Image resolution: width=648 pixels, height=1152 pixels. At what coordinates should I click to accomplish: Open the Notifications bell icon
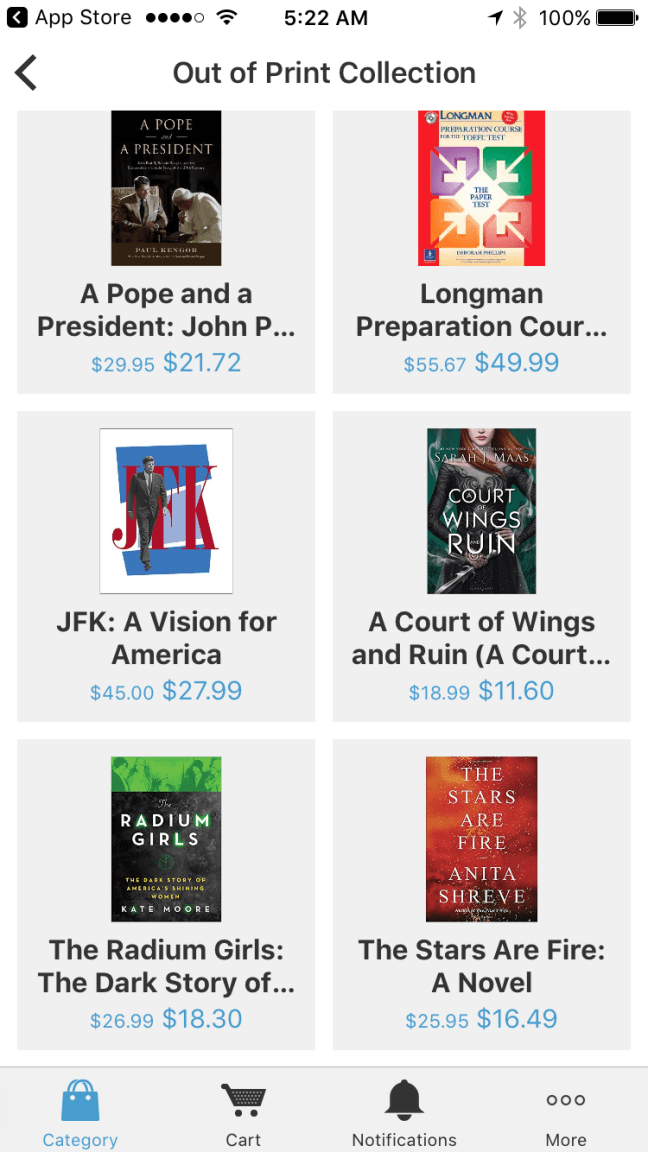(x=404, y=1101)
